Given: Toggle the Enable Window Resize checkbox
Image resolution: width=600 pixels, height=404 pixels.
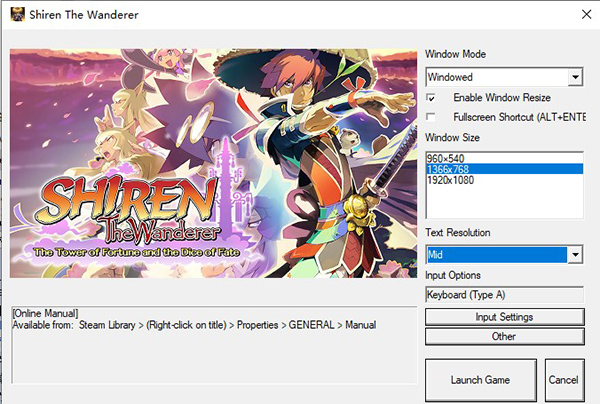Looking at the screenshot, I should tap(431, 98).
